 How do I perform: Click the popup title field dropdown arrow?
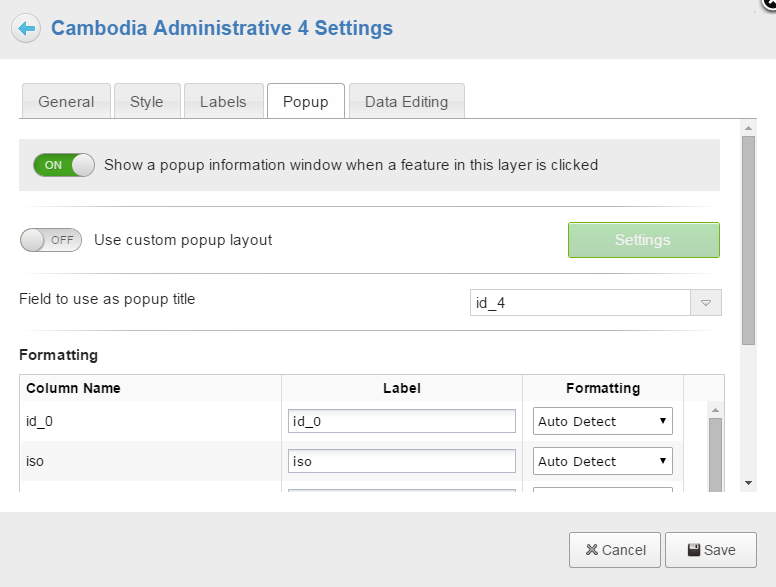click(706, 302)
